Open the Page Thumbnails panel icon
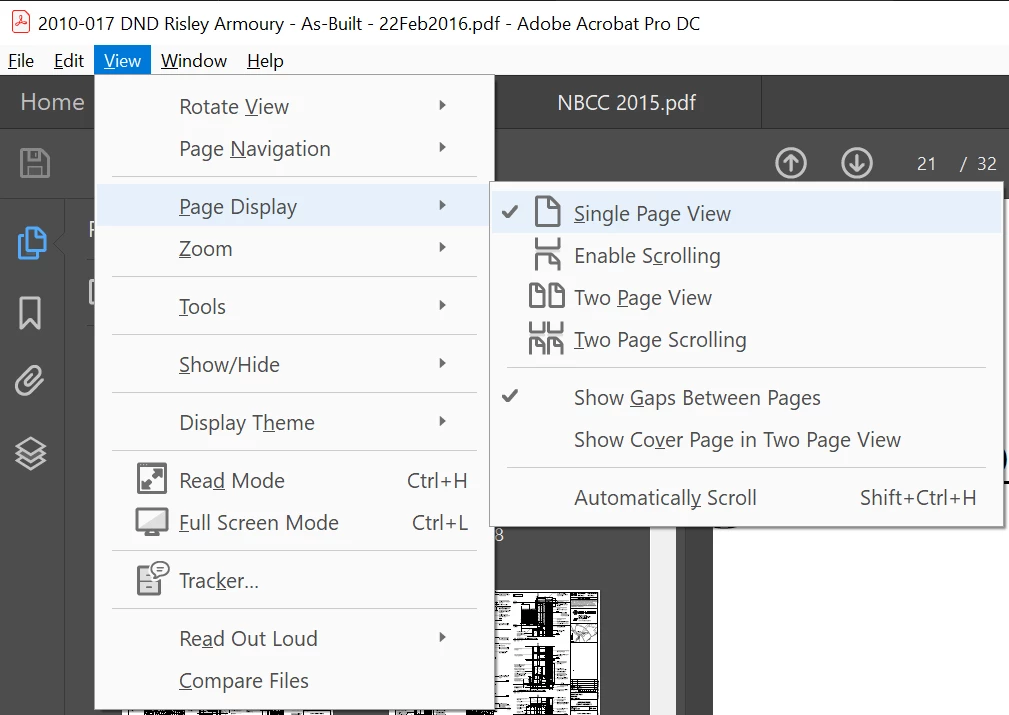This screenshot has height=715, width=1009. tap(32, 243)
